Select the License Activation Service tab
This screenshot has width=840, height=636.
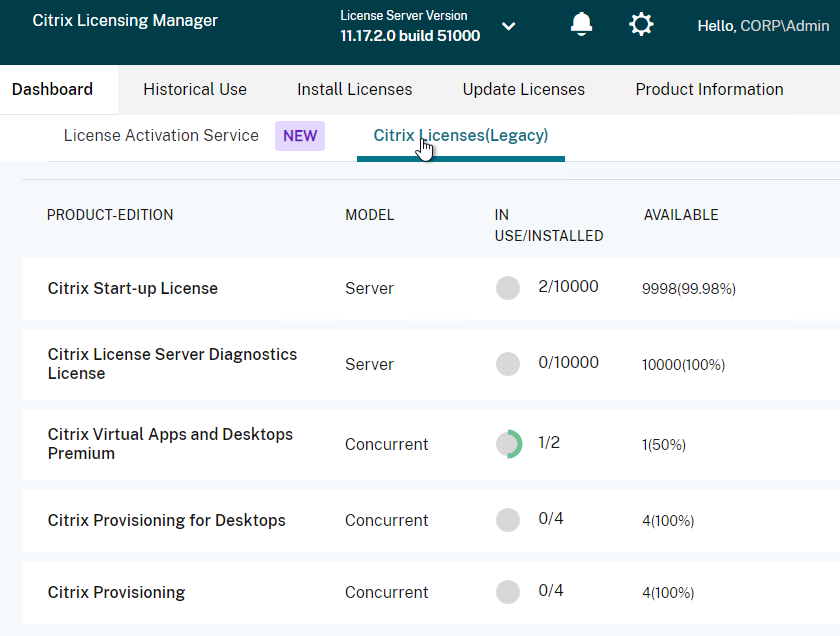click(161, 135)
